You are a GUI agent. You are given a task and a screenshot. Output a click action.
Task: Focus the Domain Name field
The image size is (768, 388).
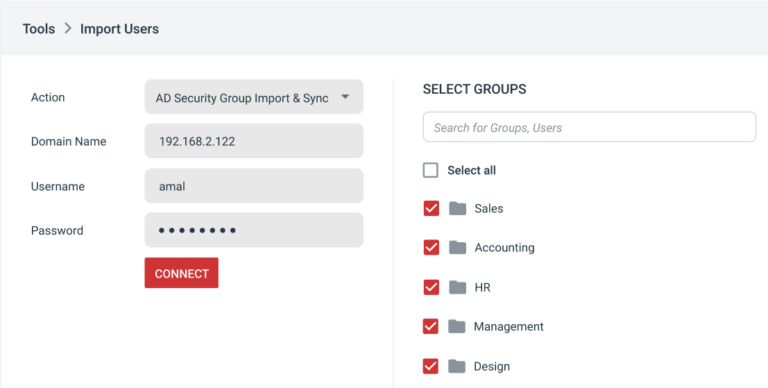point(254,141)
